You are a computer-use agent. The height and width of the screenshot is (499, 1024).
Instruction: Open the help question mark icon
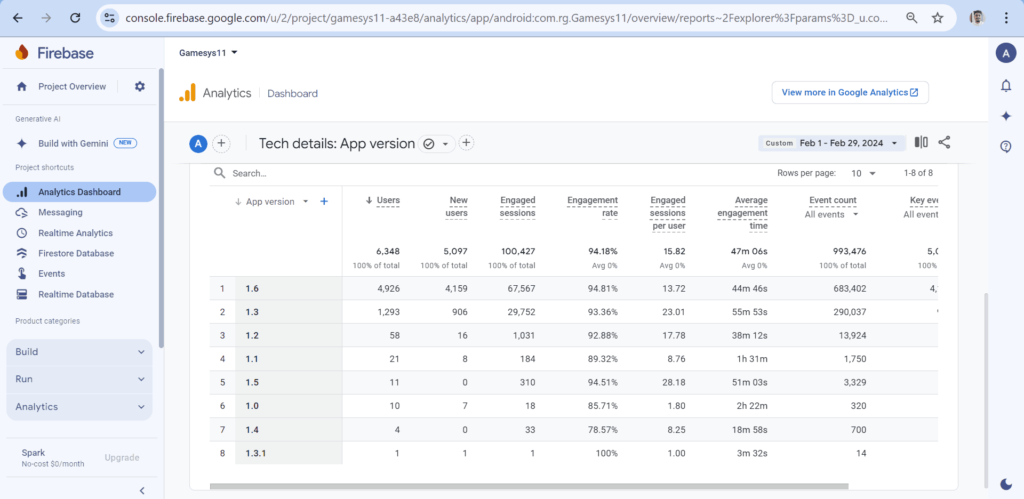point(1006,147)
